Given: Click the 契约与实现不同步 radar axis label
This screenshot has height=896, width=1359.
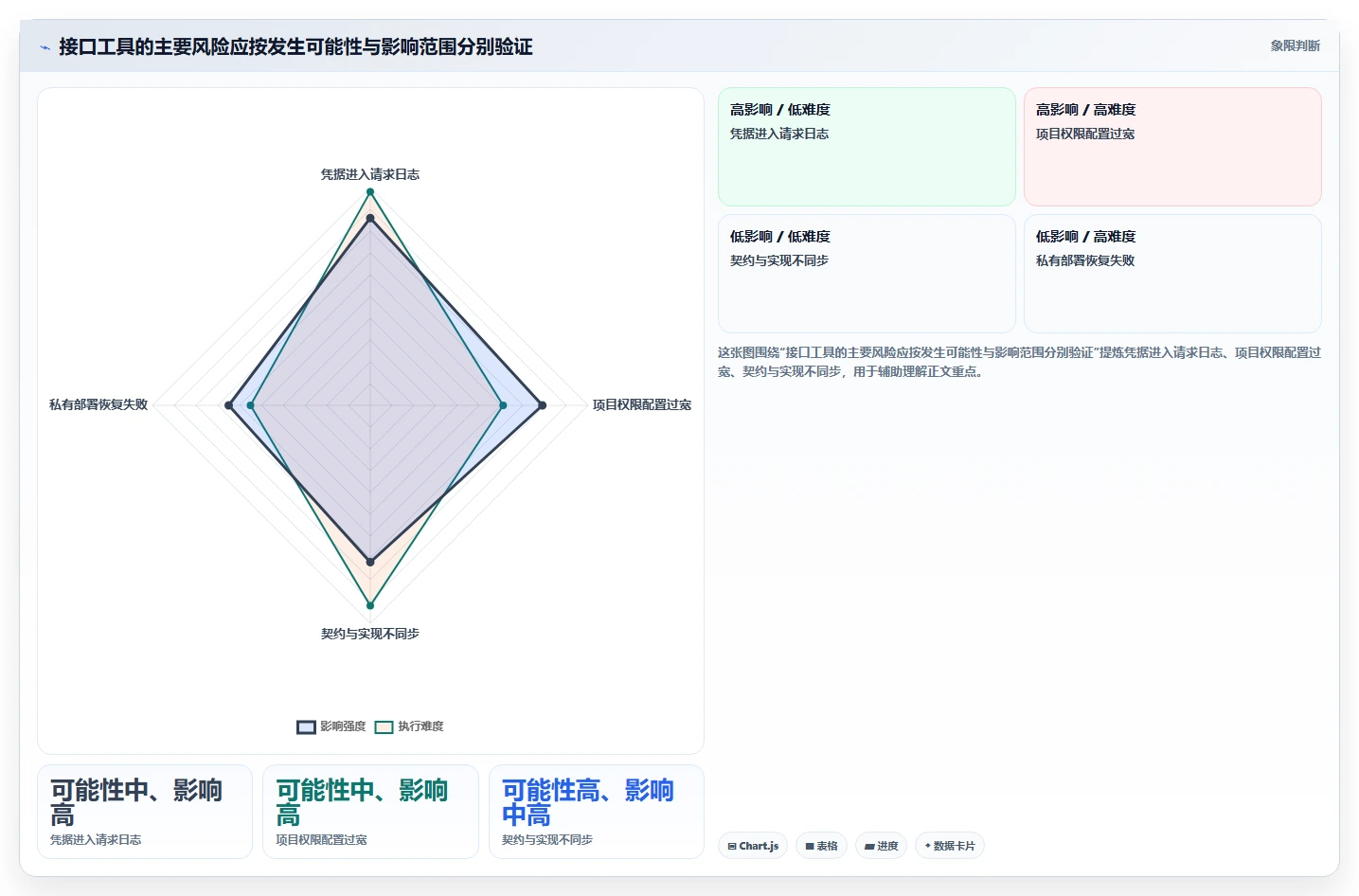Looking at the screenshot, I should pyautogui.click(x=370, y=634).
